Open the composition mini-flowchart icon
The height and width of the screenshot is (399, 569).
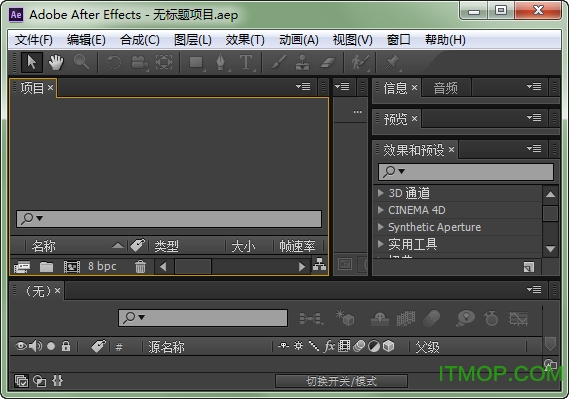point(311,318)
